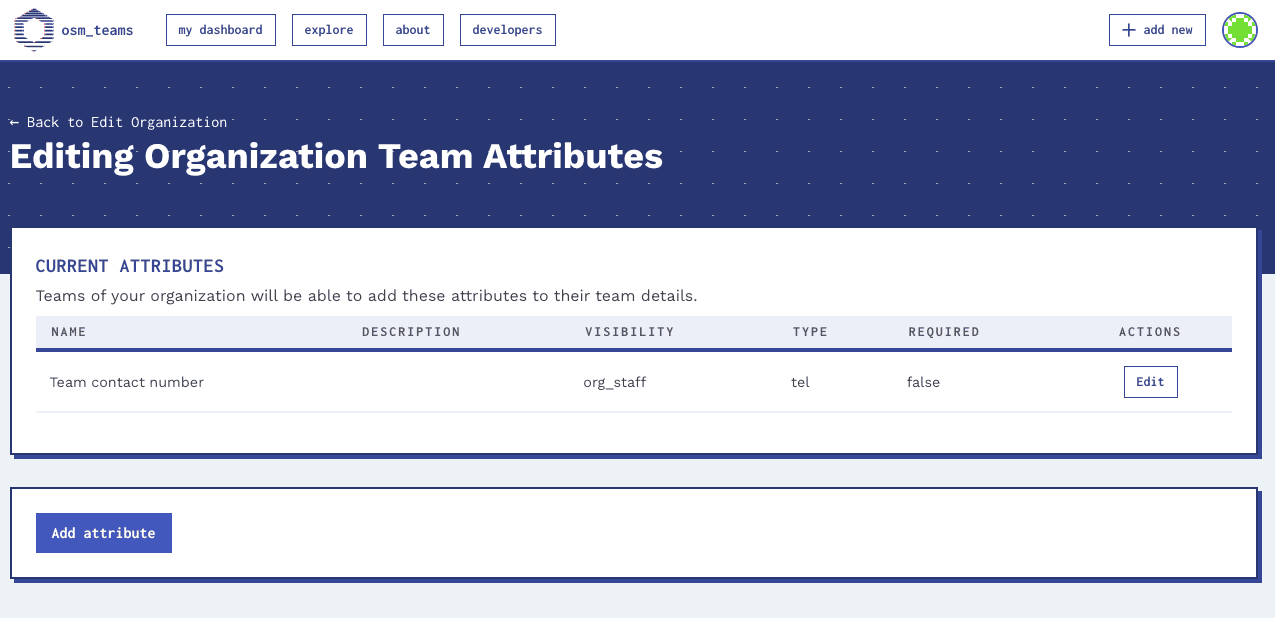Follow the Back to Edit Organization link

(x=117, y=122)
